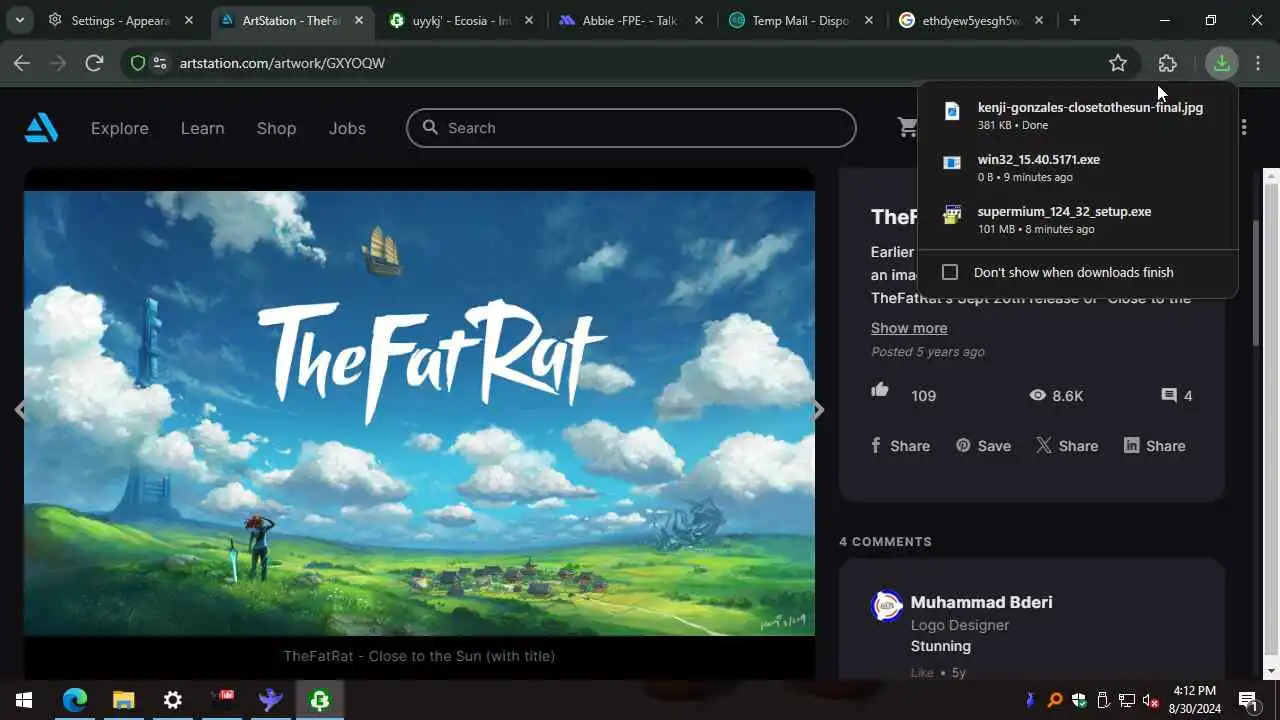The image size is (1280, 720).
Task: Expand description with Show more
Action: (x=909, y=328)
